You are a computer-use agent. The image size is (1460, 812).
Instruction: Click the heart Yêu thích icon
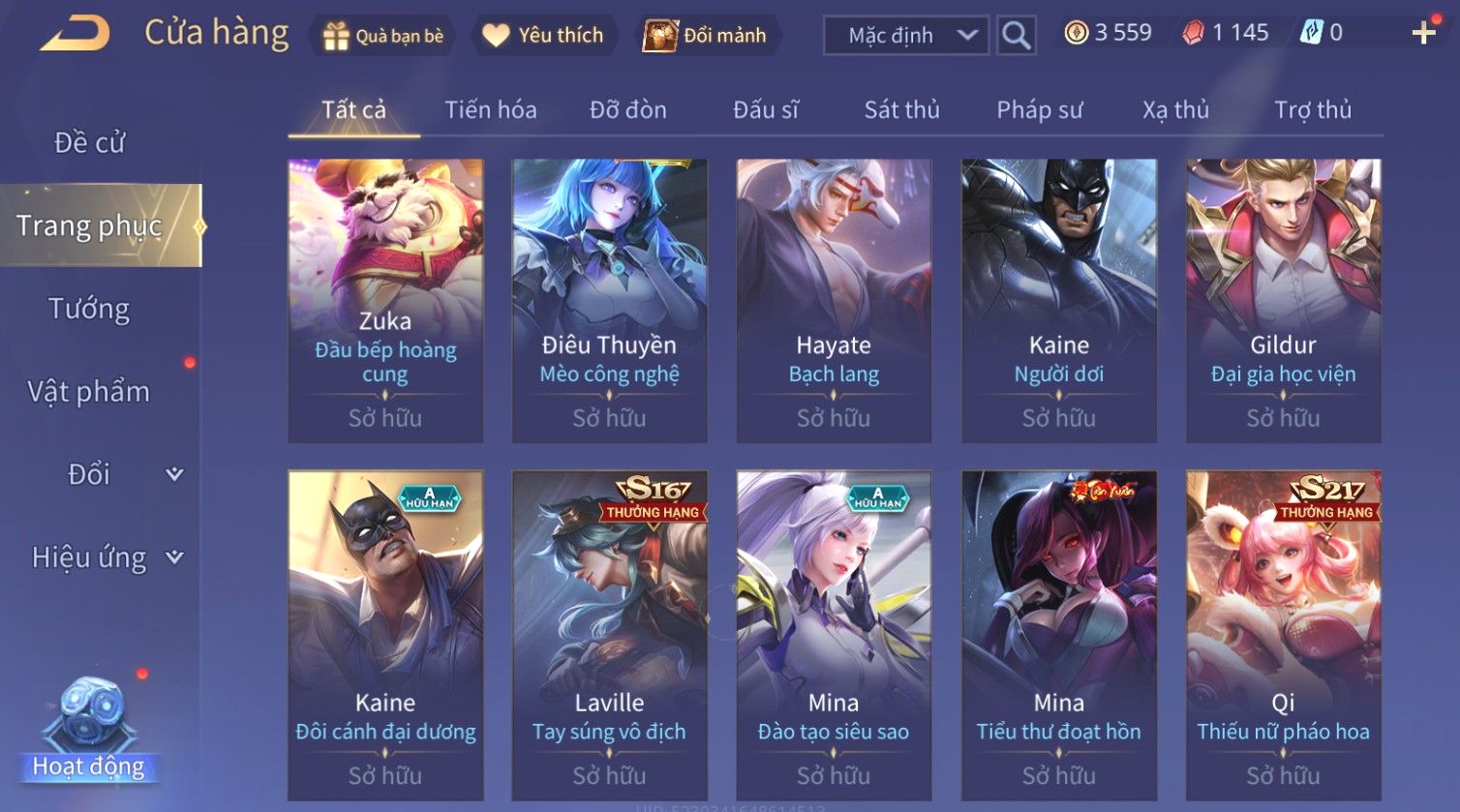(496, 36)
